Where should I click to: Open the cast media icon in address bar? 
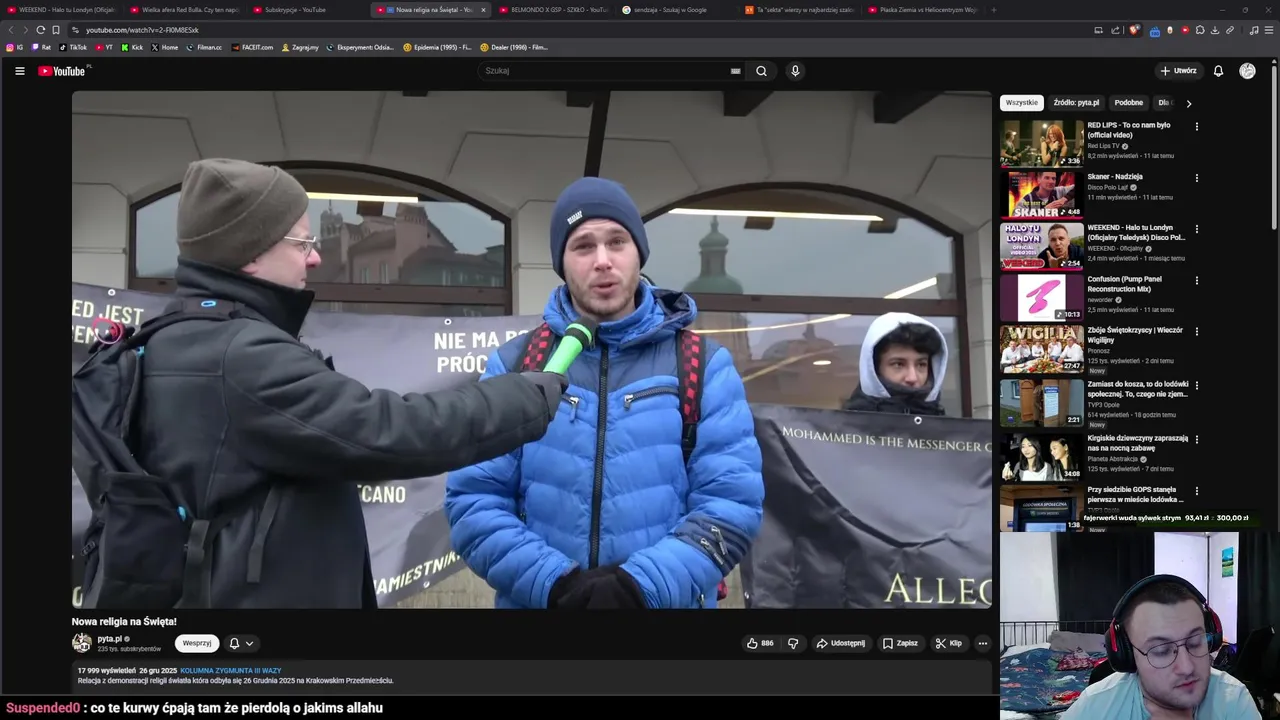(x=1098, y=30)
